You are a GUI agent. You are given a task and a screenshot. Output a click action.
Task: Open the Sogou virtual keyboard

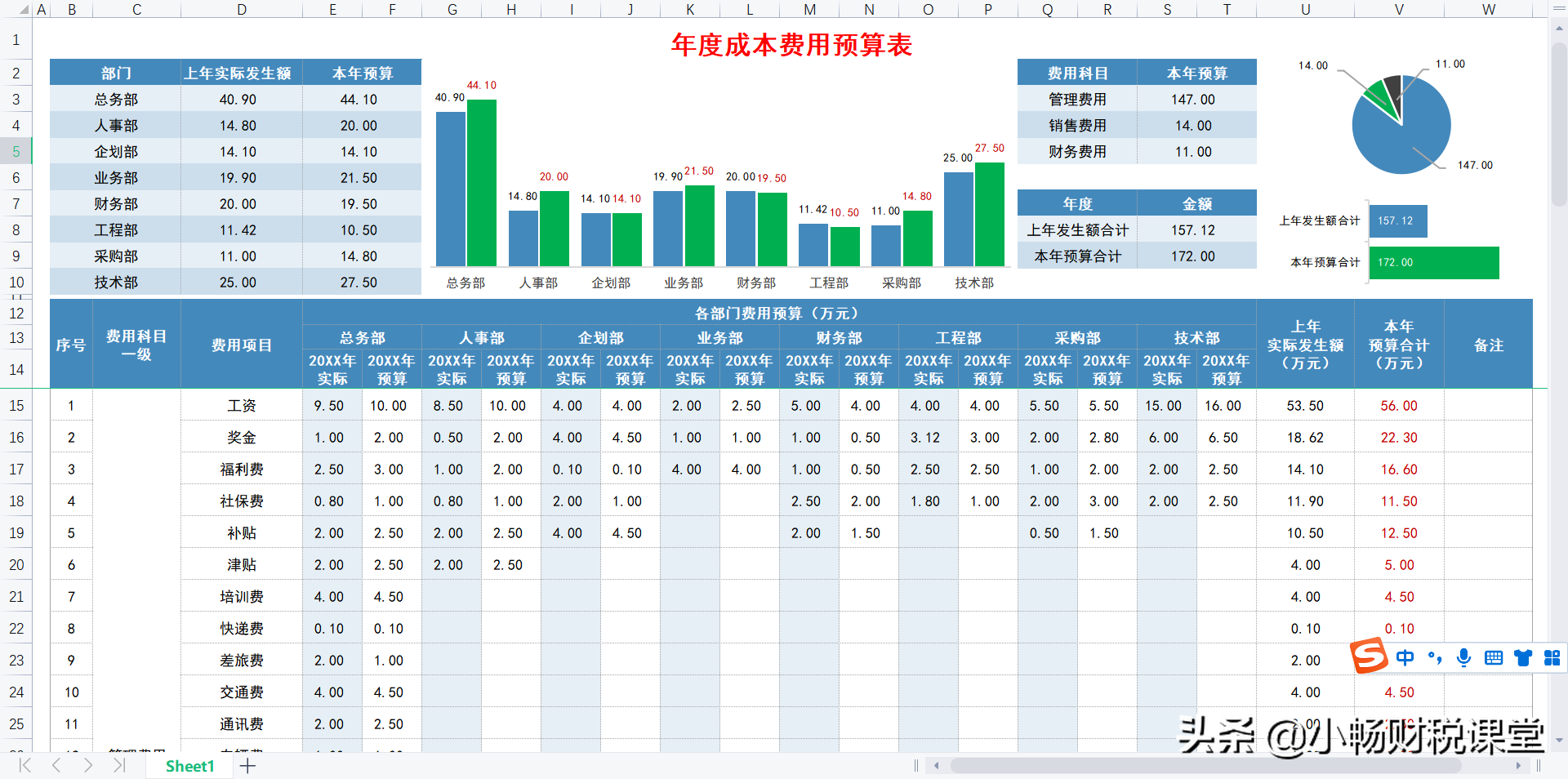click(x=1494, y=657)
